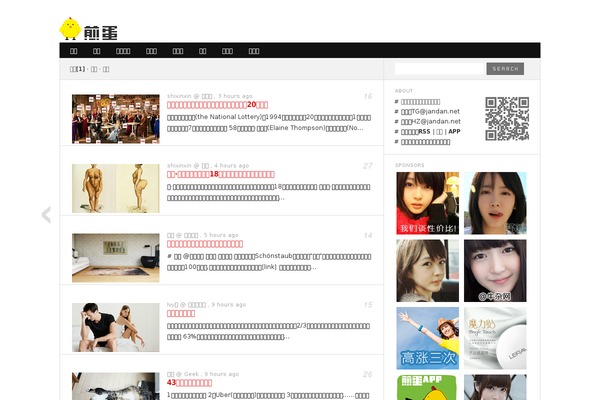Click comment count 27
The height and width of the screenshot is (400, 600).
pos(367,166)
